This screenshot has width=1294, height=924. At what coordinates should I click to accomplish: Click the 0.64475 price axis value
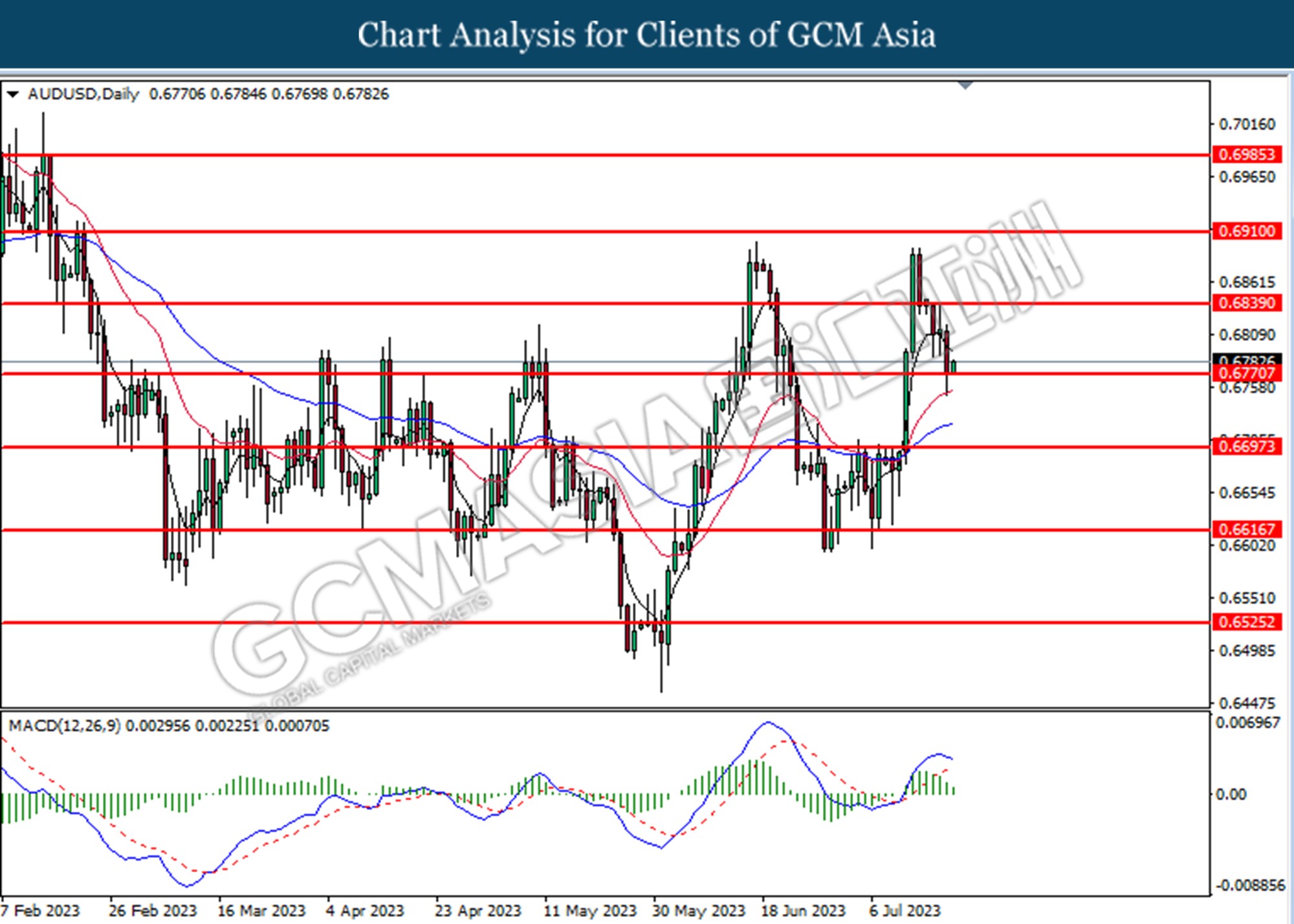1247,703
